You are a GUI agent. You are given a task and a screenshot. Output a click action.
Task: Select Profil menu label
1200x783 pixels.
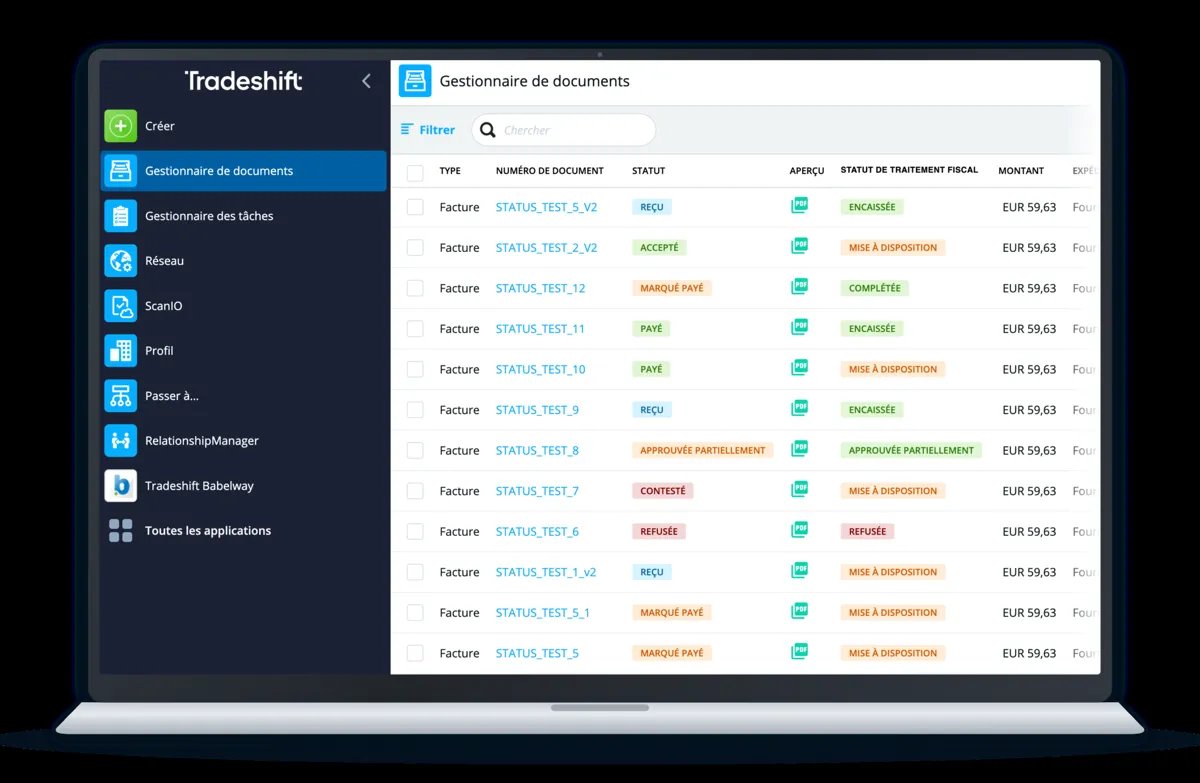pyautogui.click(x=159, y=351)
